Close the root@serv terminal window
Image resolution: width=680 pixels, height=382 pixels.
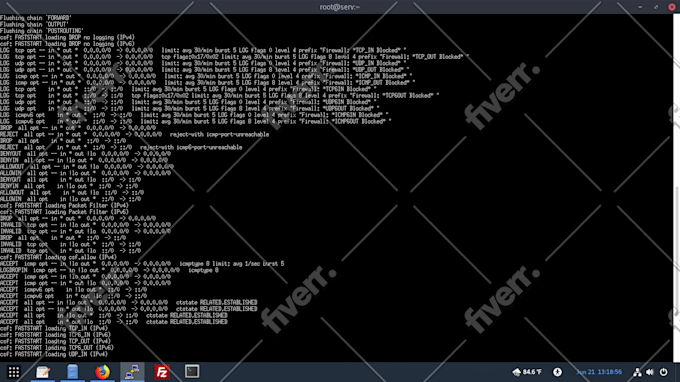coord(672,7)
